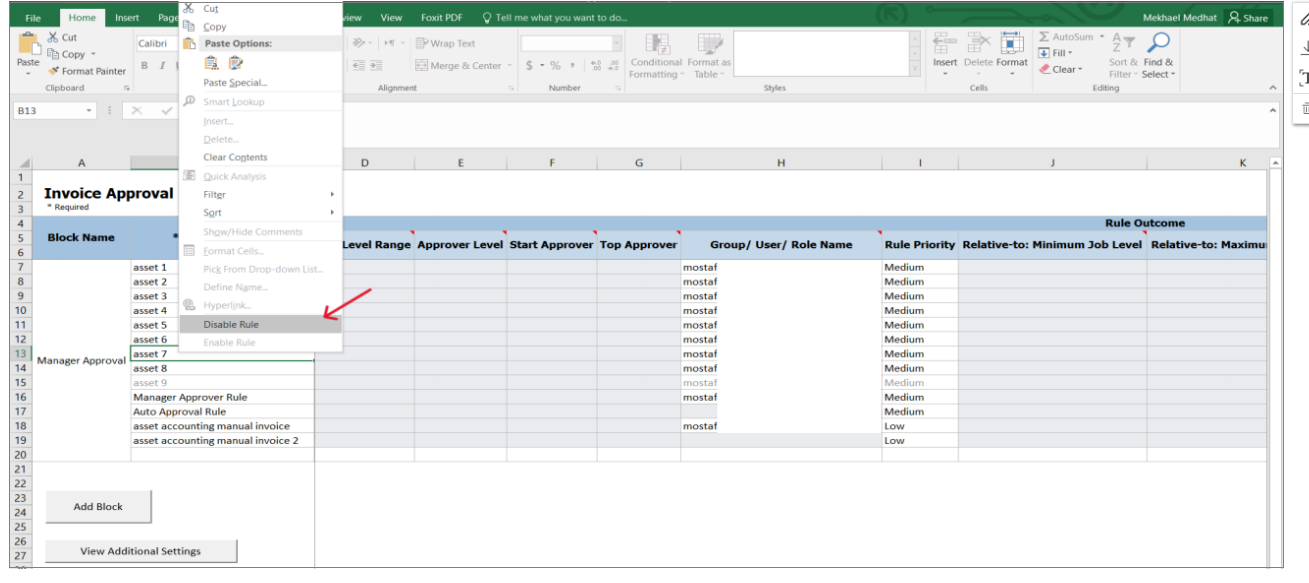Click the Format cells icon in ribbon

tap(1012, 43)
